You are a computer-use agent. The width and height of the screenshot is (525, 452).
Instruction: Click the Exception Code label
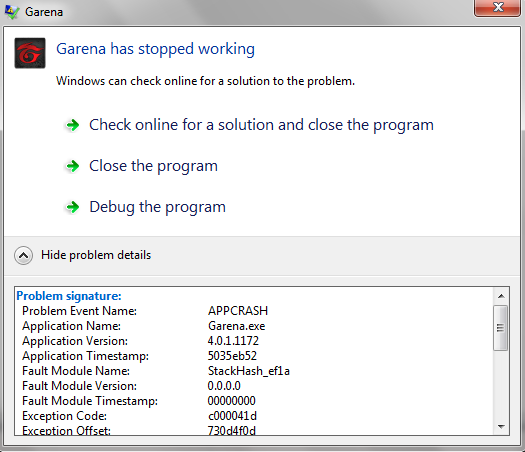(x=64, y=416)
